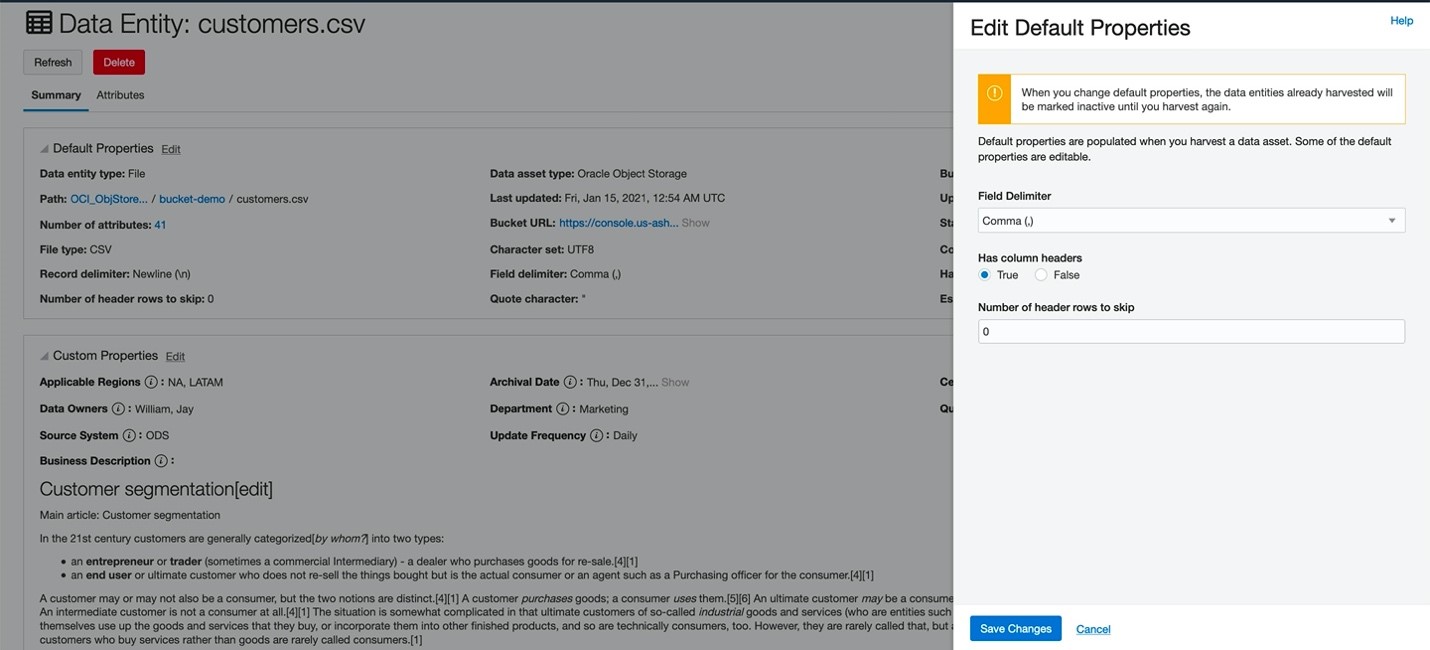Click info icon beside Applicable Regions
1430x650 pixels.
click(x=151, y=382)
